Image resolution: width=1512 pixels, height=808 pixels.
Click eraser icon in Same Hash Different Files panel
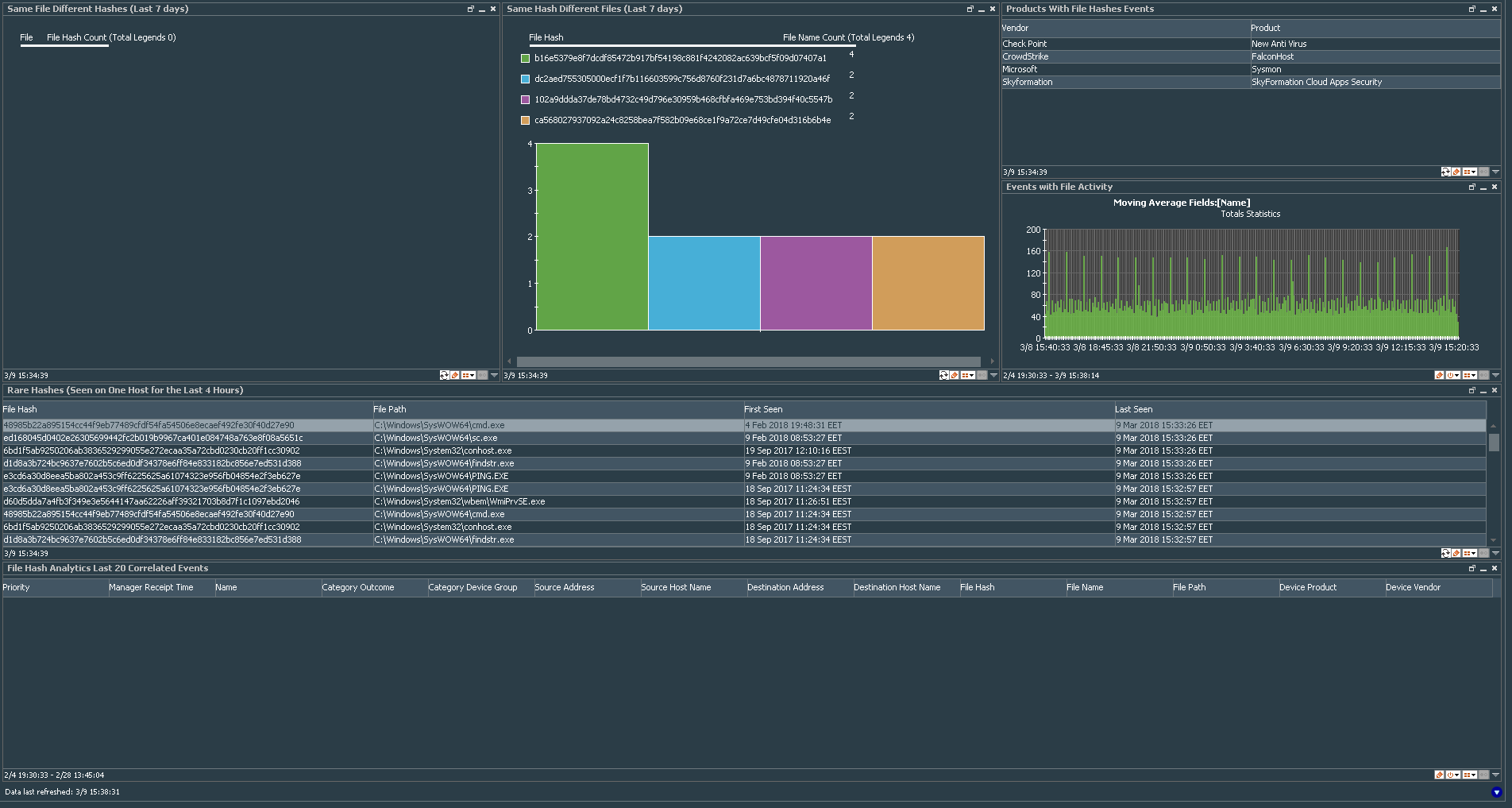pos(955,375)
